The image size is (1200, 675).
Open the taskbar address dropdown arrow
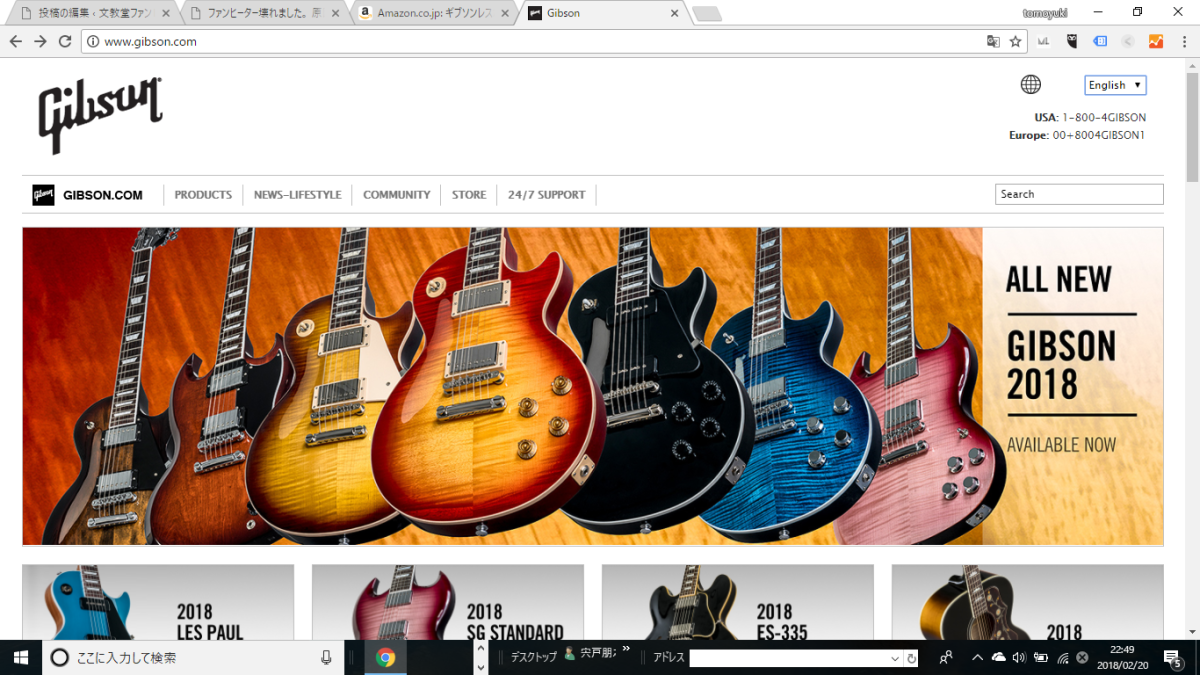point(894,659)
